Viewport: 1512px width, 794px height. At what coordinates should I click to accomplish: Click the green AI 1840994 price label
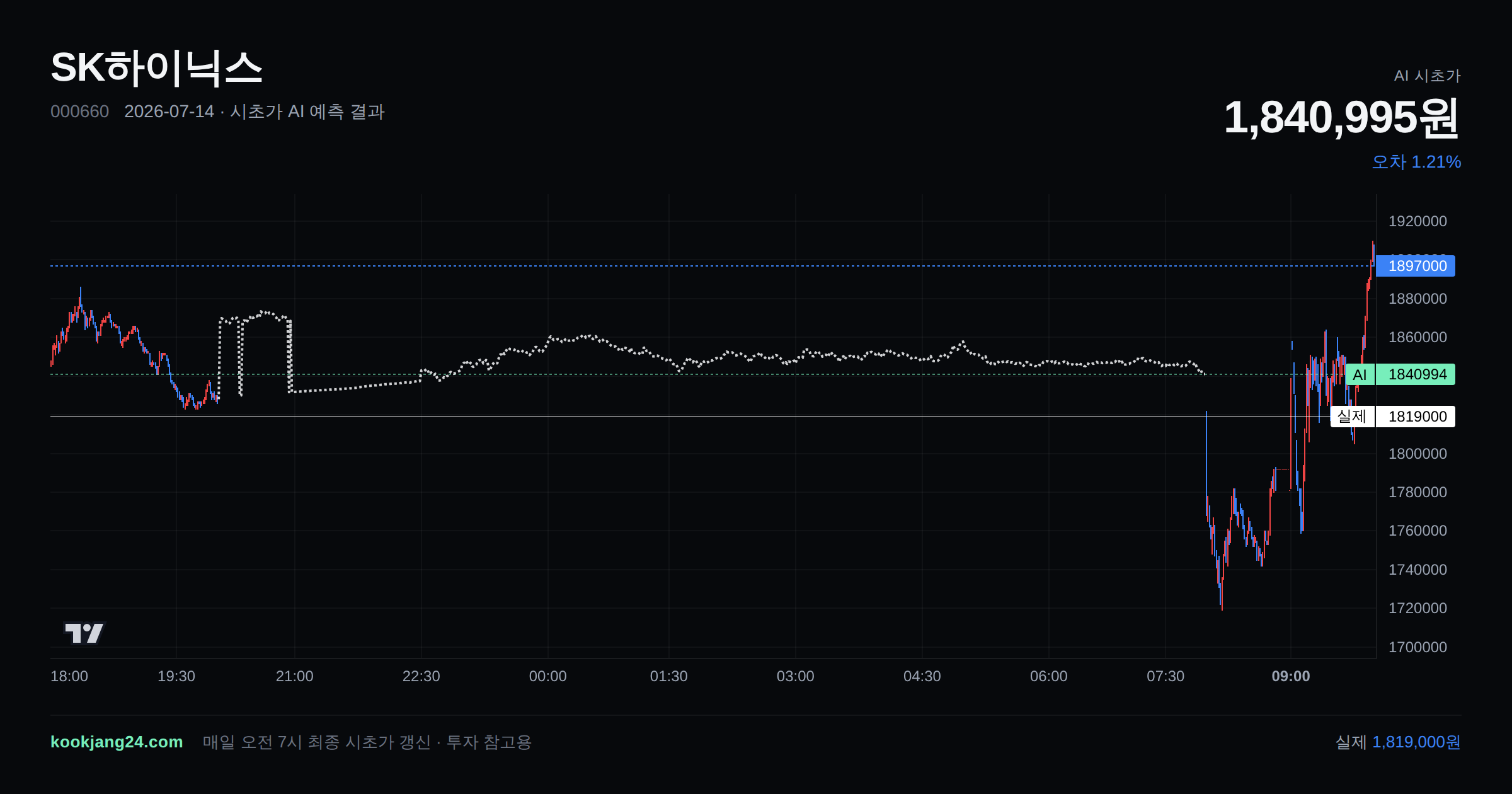(x=1400, y=374)
